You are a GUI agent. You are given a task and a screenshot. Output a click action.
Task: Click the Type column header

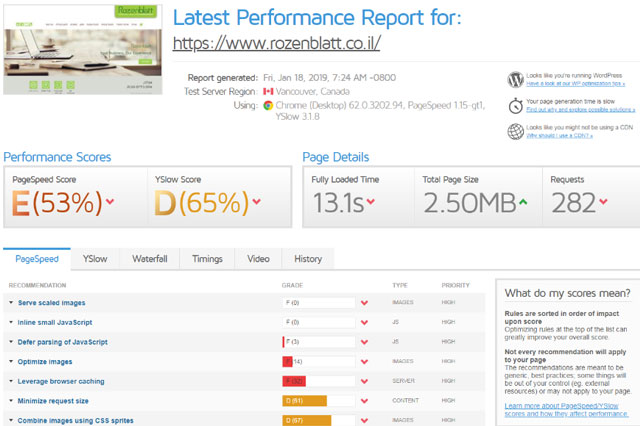pyautogui.click(x=400, y=285)
